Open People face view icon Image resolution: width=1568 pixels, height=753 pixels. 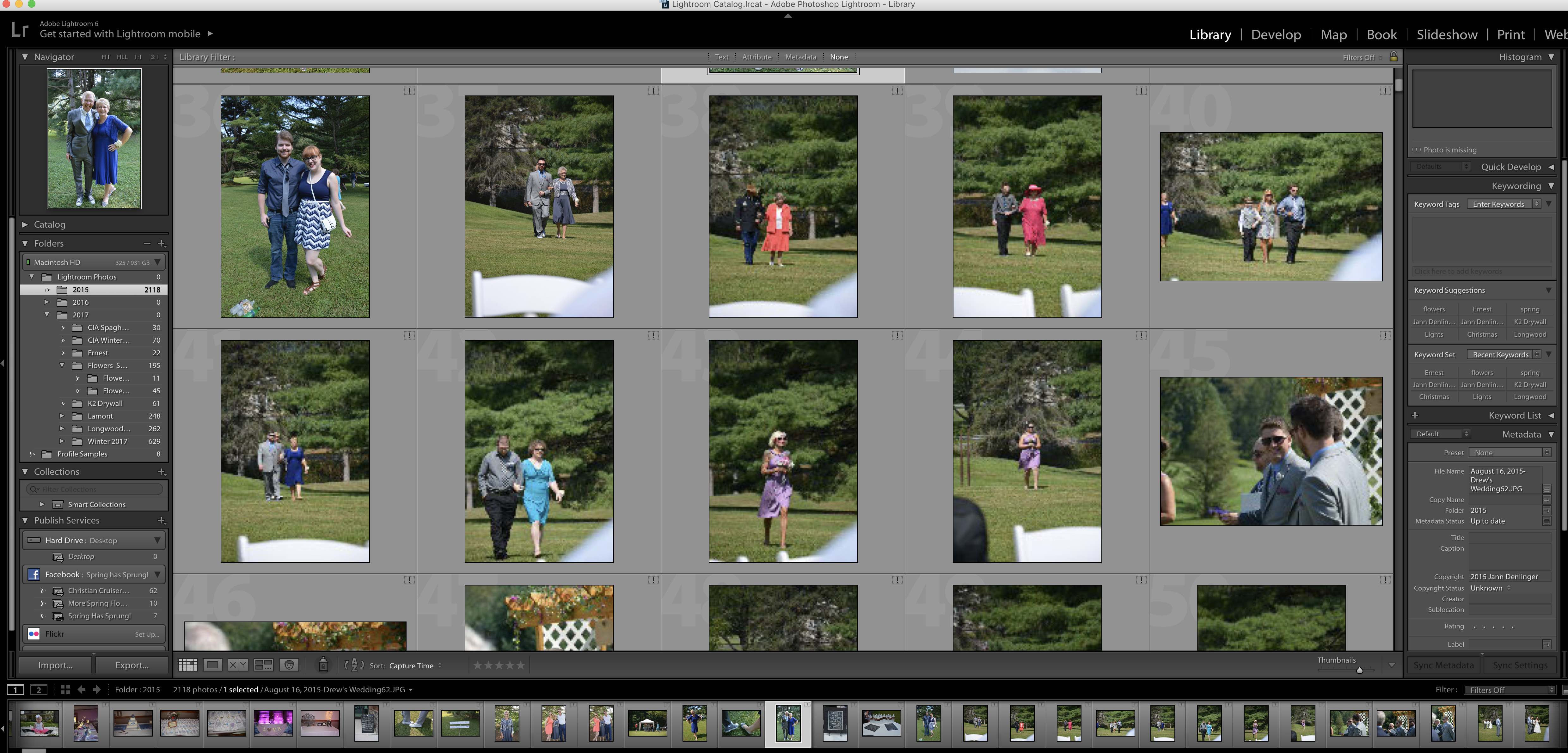coord(289,665)
